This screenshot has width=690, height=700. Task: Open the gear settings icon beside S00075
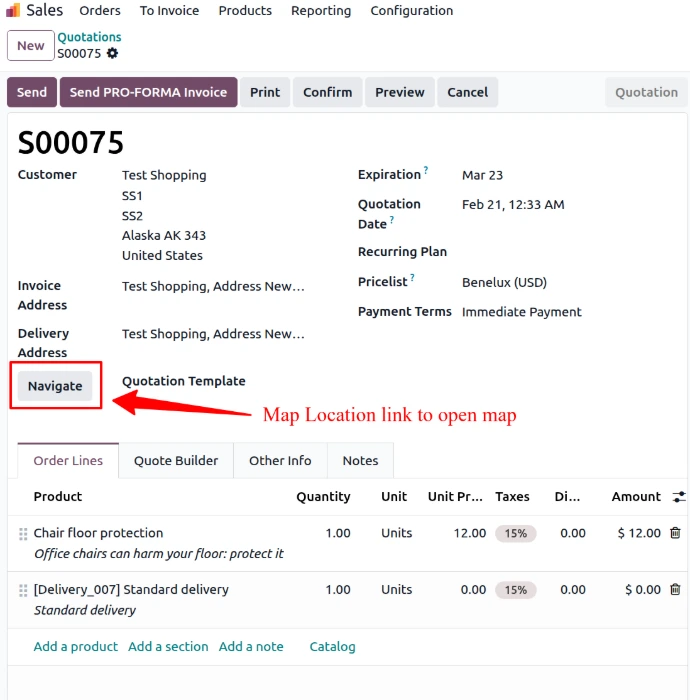tap(112, 53)
